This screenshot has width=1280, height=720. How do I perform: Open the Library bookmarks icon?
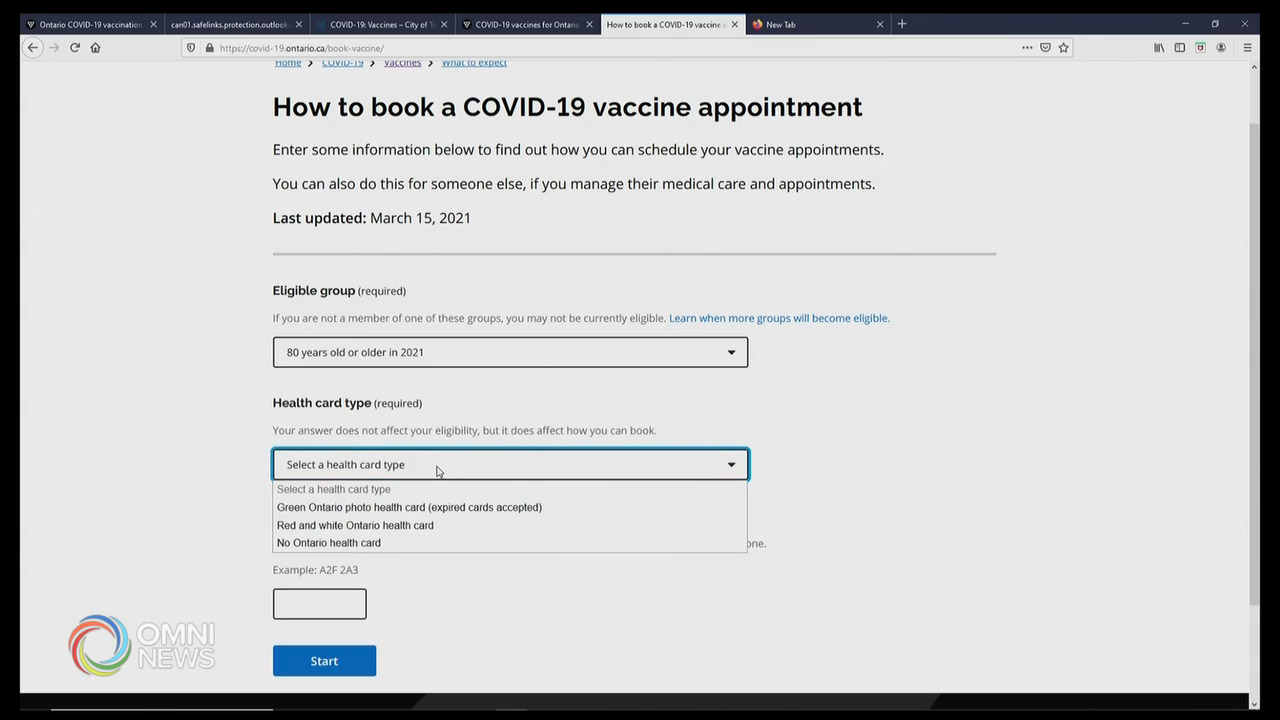tap(1159, 47)
